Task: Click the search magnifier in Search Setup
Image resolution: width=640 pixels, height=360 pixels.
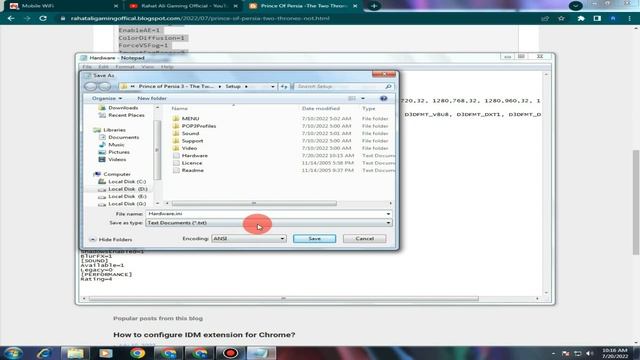Action: (388, 87)
